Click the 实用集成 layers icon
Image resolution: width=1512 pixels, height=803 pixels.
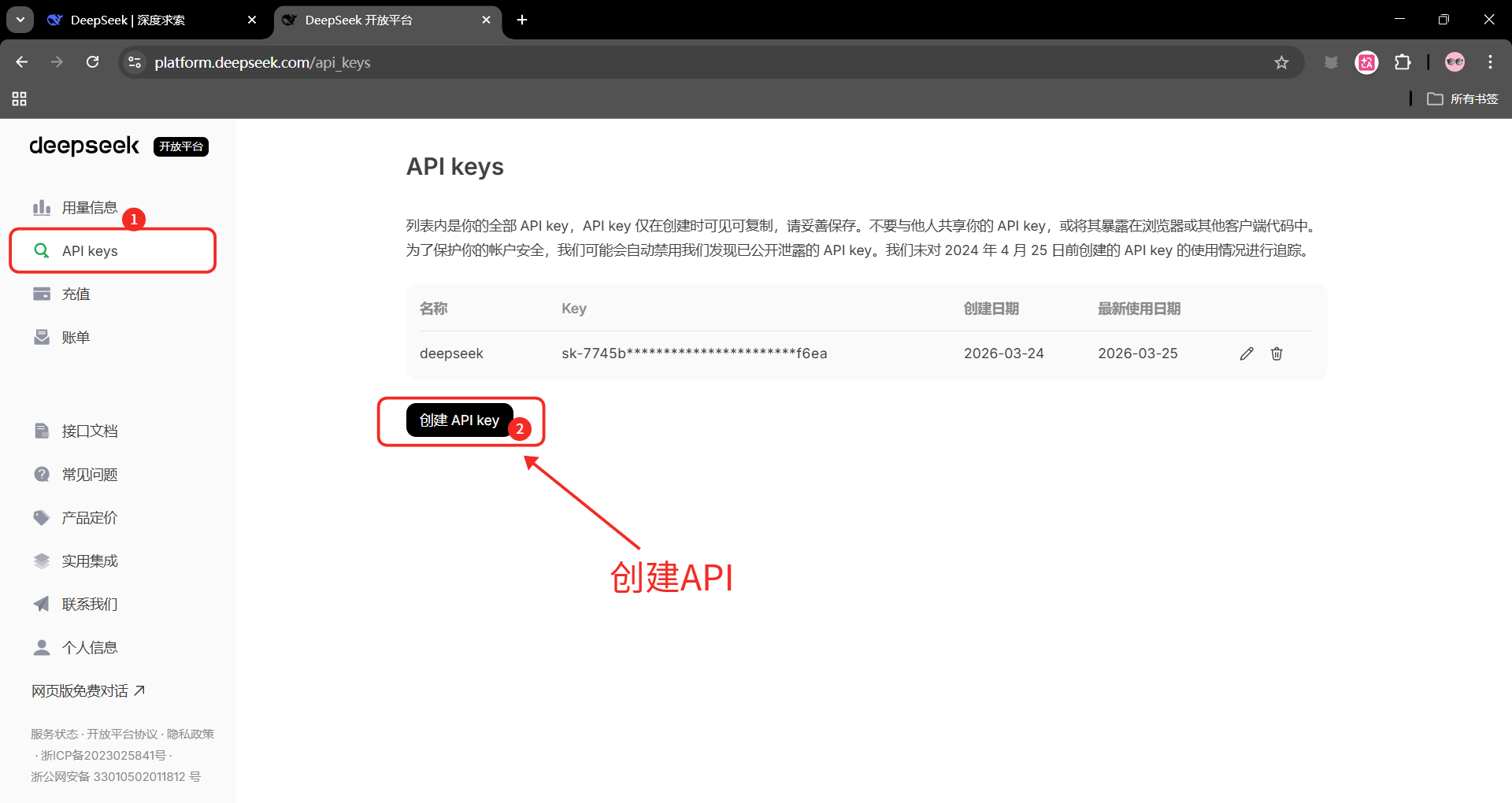tap(42, 561)
